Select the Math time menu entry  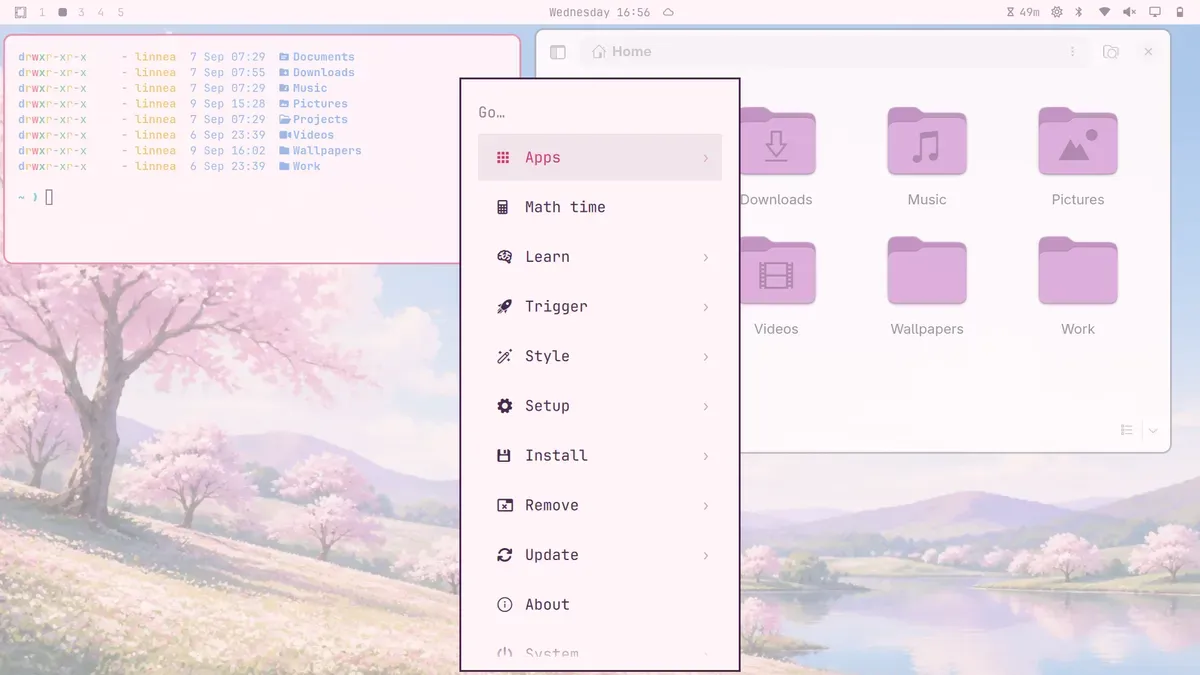click(x=600, y=207)
